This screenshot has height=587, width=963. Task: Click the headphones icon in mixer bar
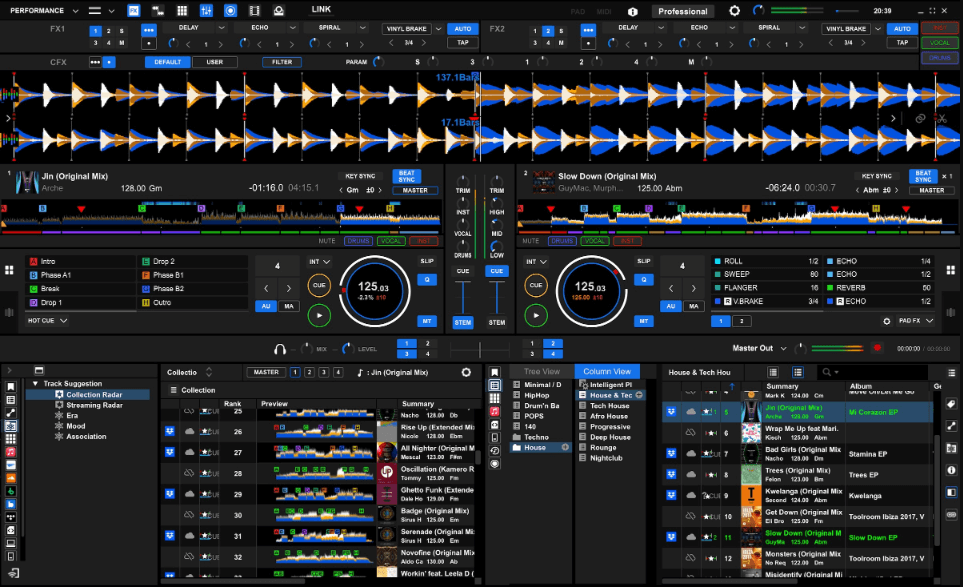tap(281, 348)
